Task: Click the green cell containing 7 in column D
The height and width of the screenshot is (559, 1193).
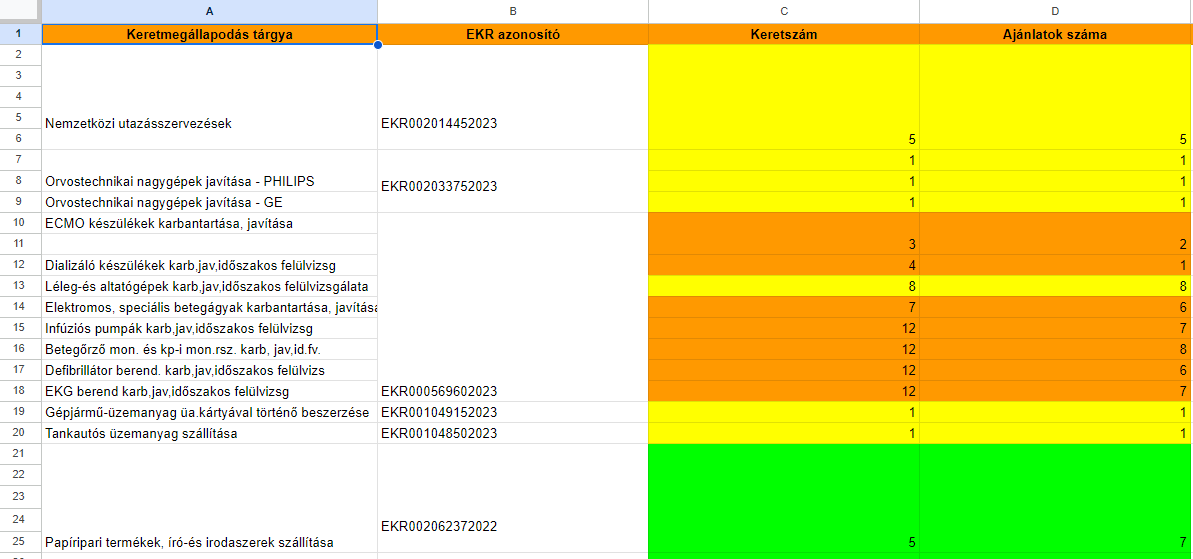Action: pyautogui.click(x=1055, y=500)
